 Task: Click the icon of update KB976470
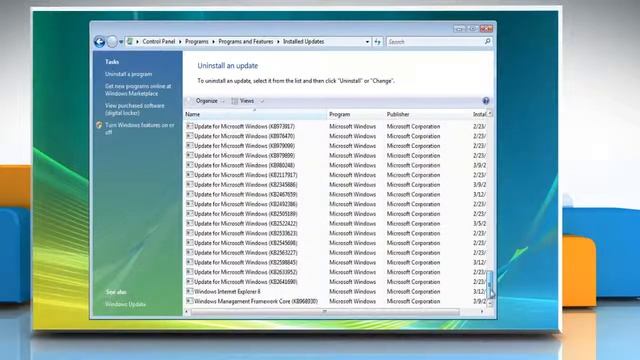coord(189,136)
